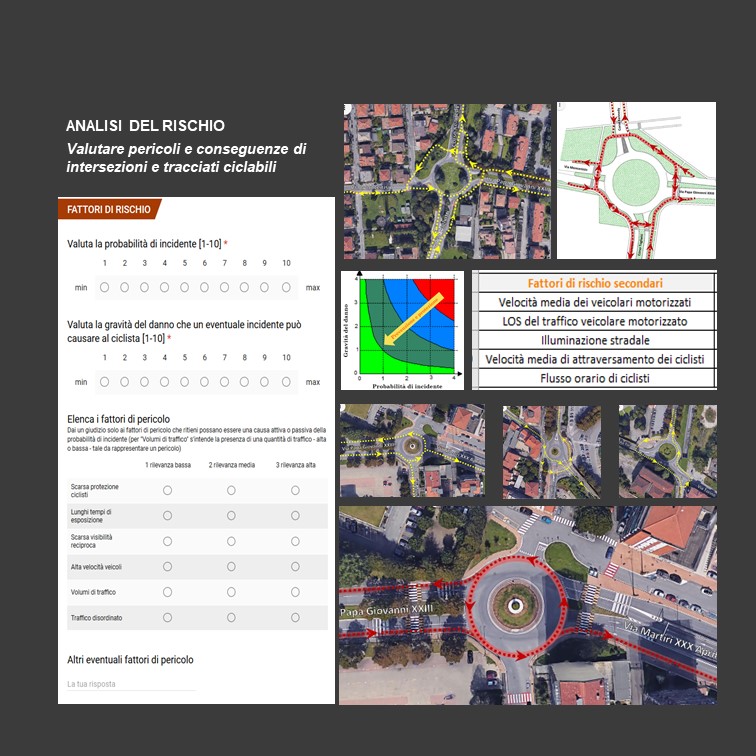Image resolution: width=756 pixels, height=756 pixels.
Task: Open the large Papa Giovanni XXIII roundabout image
Action: point(528,605)
